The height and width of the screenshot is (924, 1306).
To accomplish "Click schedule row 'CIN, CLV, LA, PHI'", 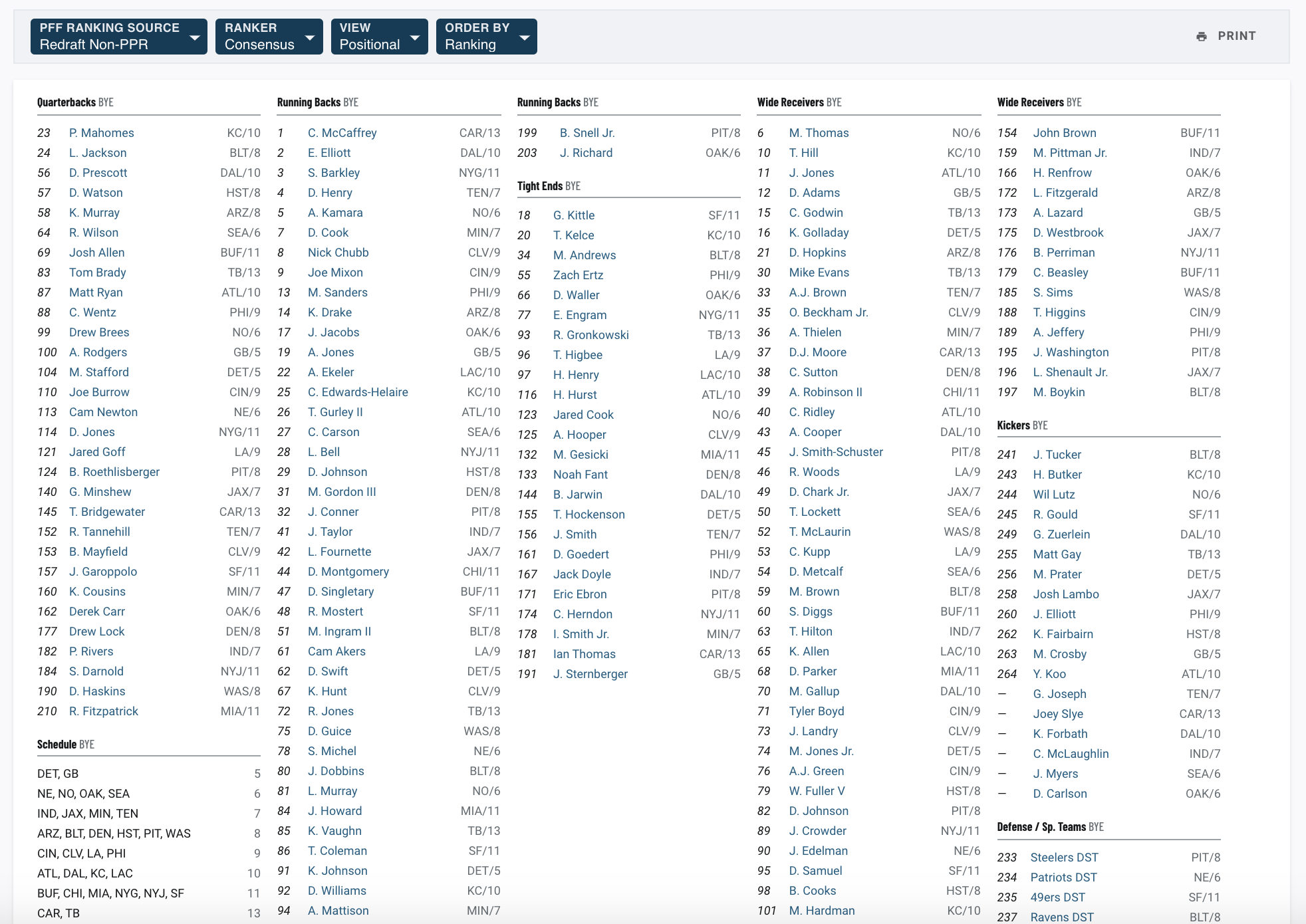I will tap(149, 854).
